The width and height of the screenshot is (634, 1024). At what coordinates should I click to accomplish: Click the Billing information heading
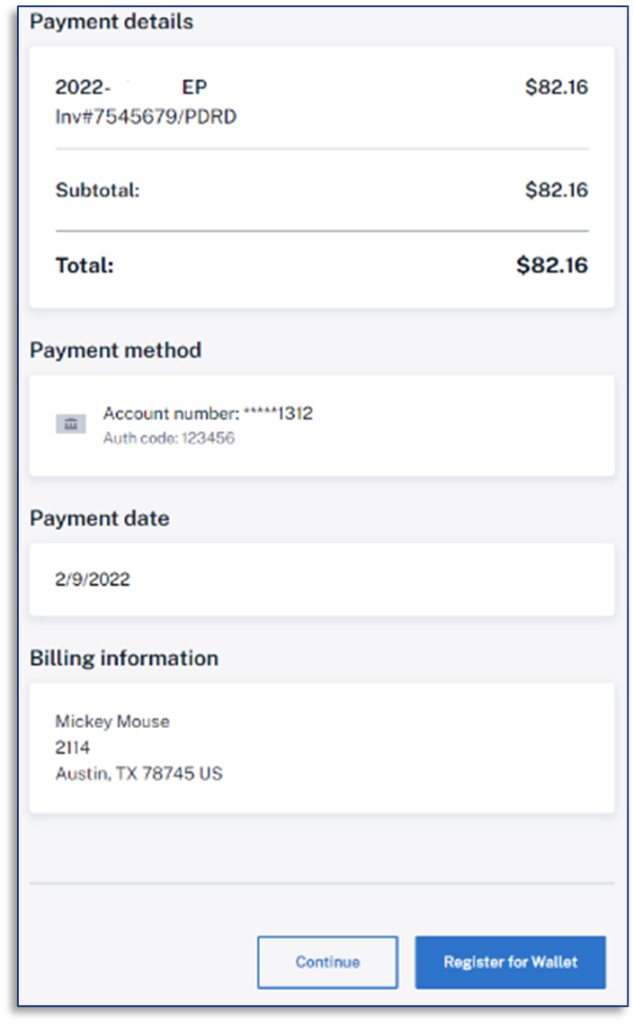point(124,657)
